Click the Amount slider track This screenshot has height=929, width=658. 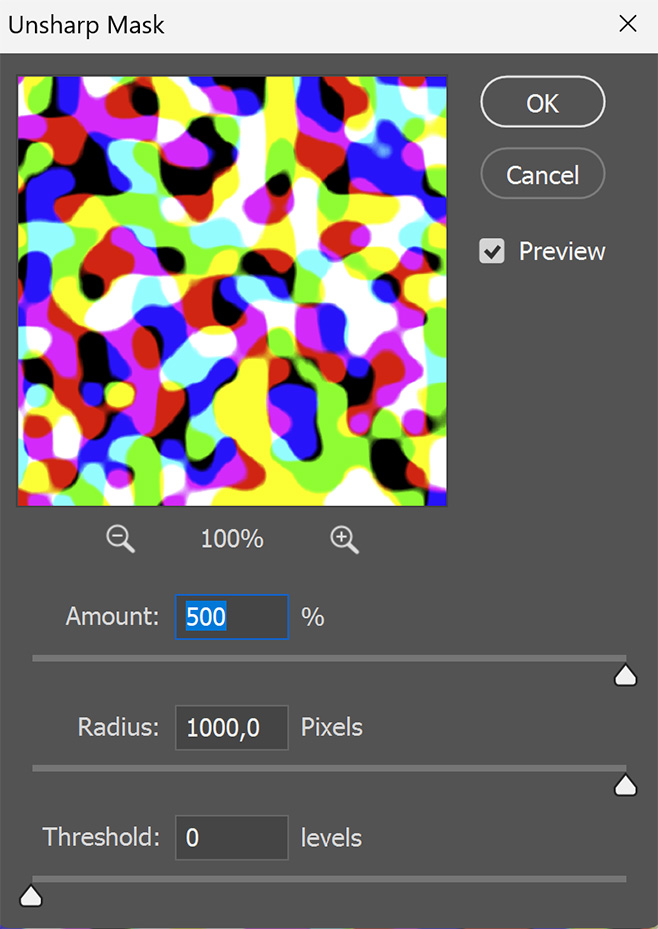(x=329, y=658)
